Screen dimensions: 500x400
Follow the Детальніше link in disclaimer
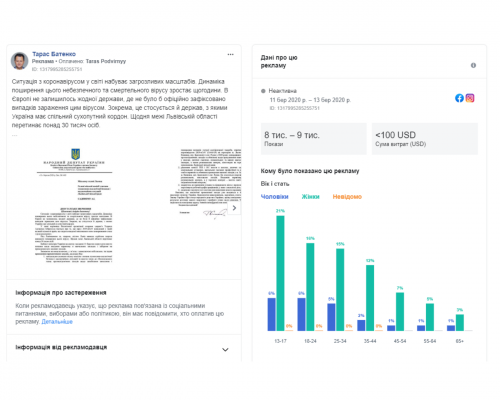[x=57, y=322]
